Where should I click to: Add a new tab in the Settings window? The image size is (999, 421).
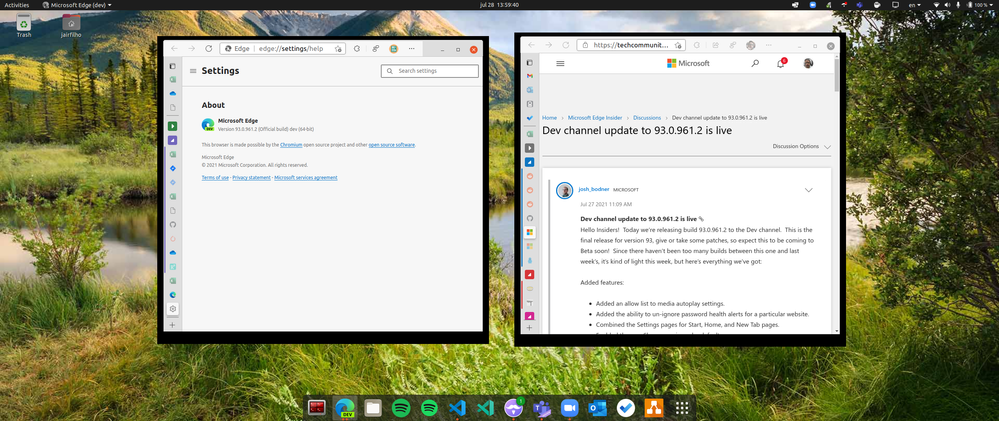tap(173, 325)
